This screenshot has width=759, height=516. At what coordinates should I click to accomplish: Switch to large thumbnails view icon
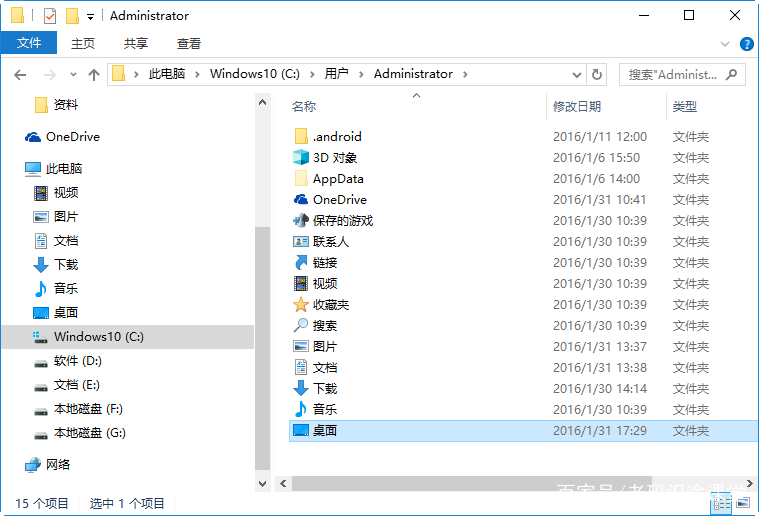click(743, 503)
